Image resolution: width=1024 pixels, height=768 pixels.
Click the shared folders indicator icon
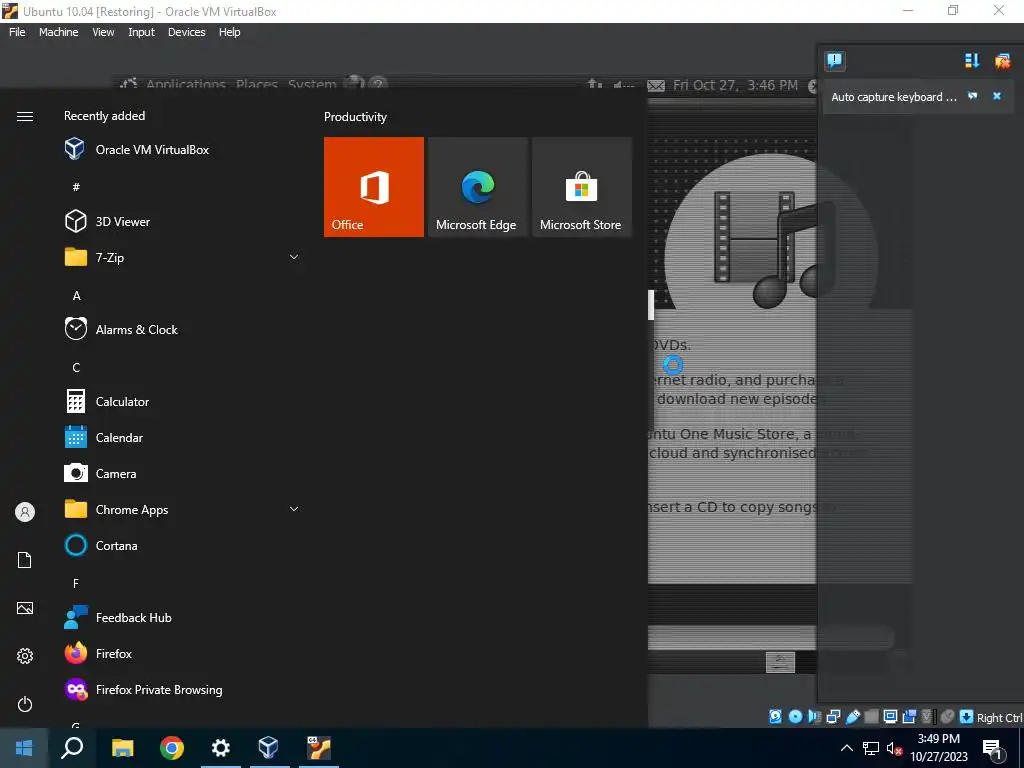coord(871,716)
